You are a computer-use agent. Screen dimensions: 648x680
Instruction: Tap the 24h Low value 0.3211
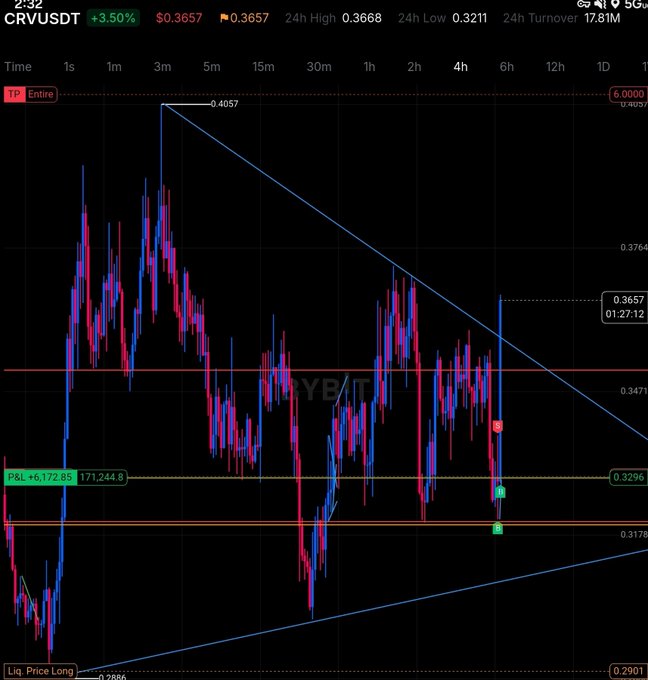pos(469,18)
